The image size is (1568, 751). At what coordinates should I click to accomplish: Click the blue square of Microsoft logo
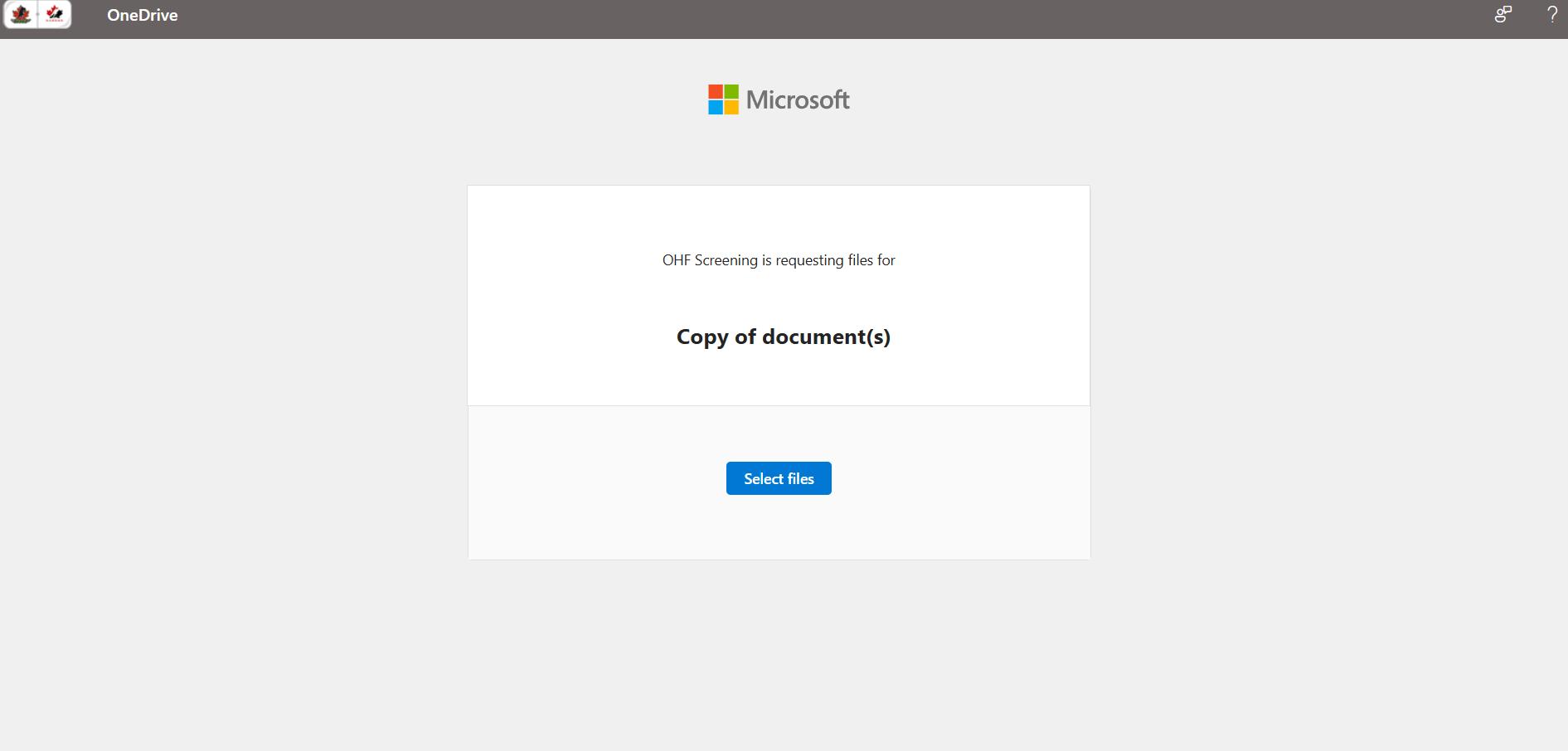(716, 107)
